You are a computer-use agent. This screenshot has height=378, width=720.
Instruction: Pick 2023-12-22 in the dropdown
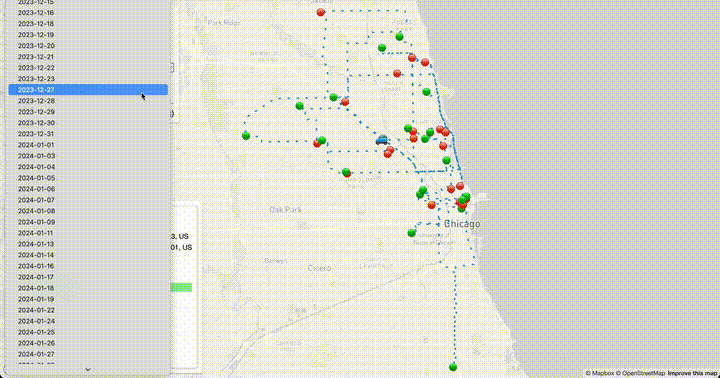coord(88,68)
